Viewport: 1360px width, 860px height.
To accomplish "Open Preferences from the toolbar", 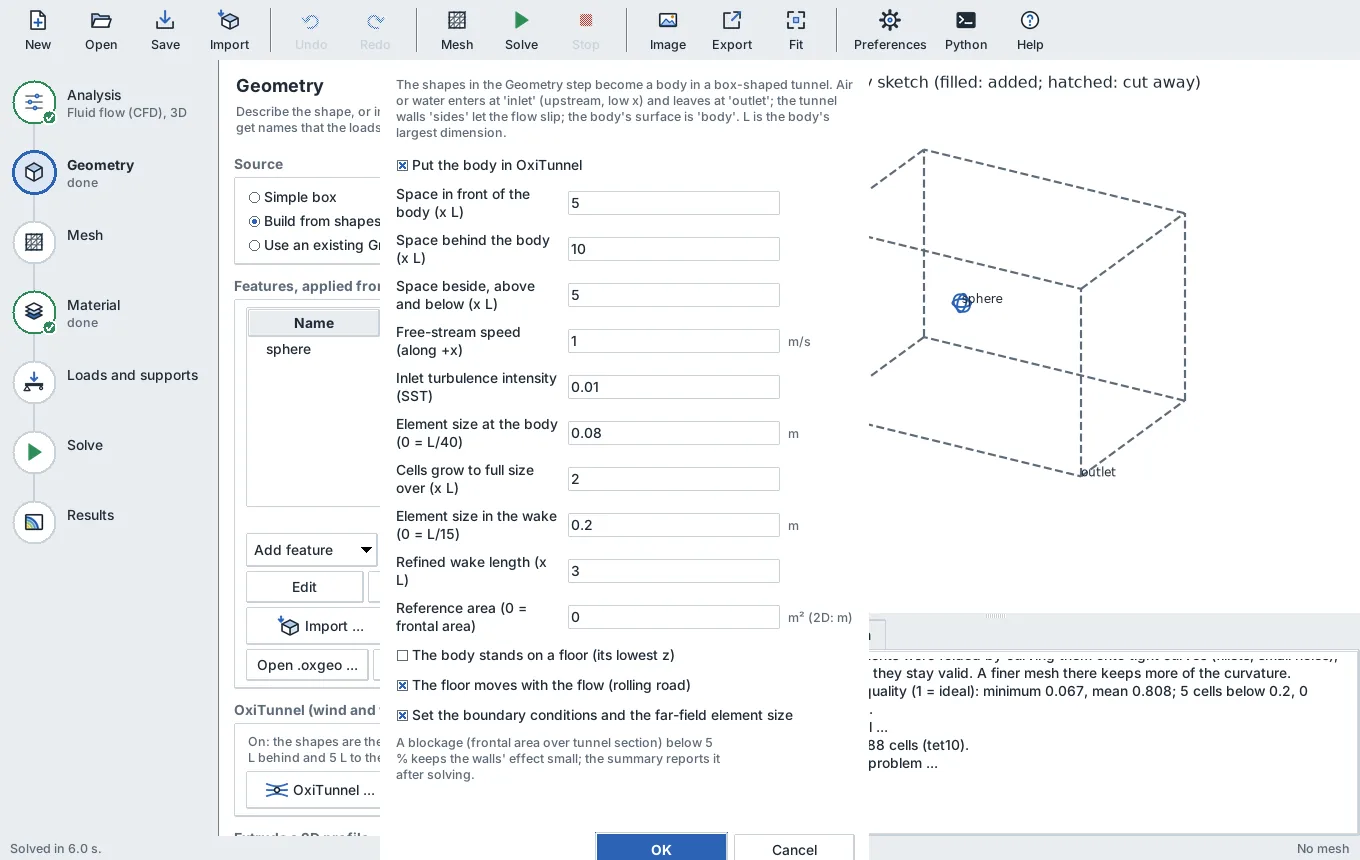I will tap(890, 30).
